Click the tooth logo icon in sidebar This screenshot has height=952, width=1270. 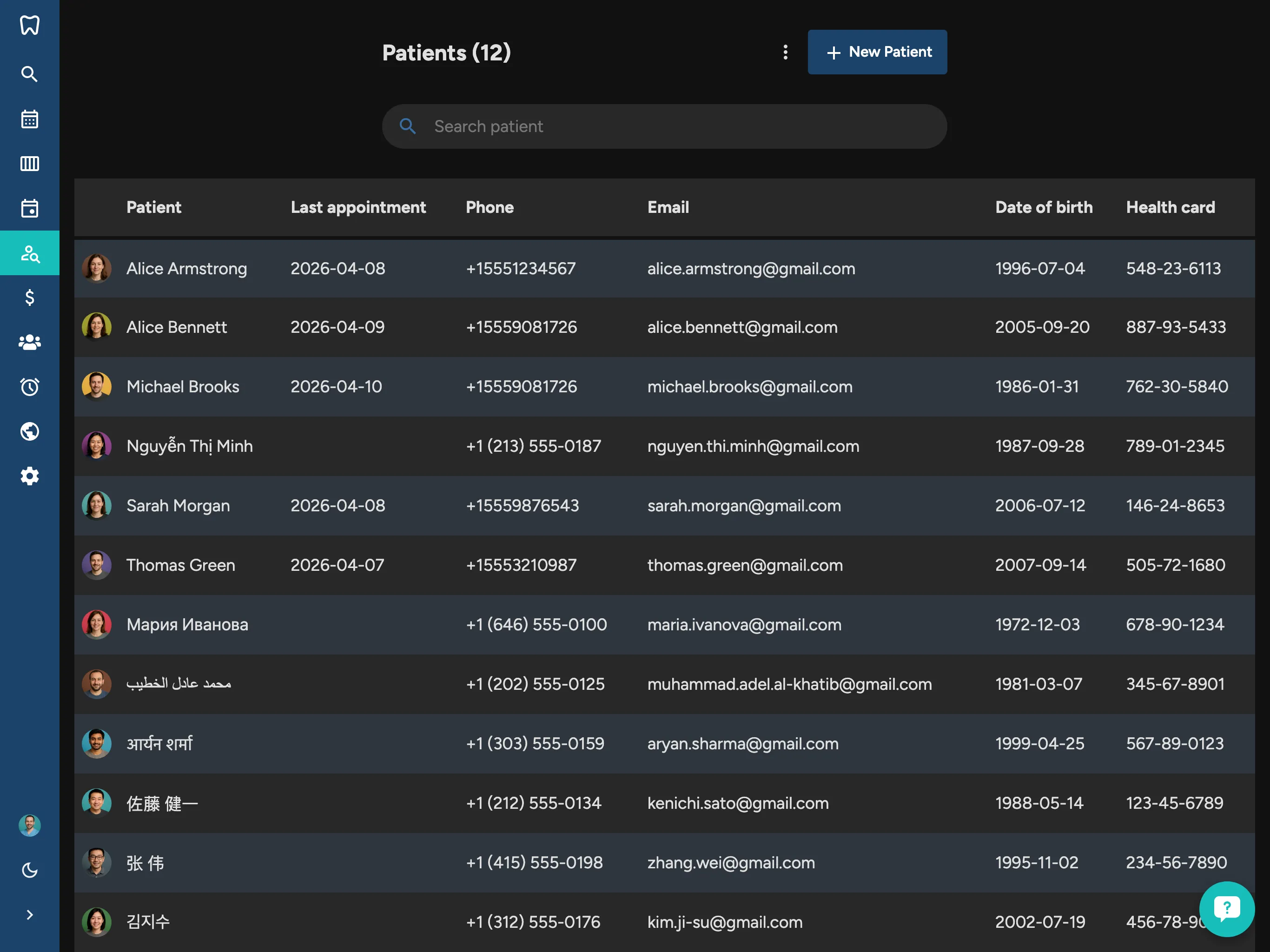pos(29,25)
